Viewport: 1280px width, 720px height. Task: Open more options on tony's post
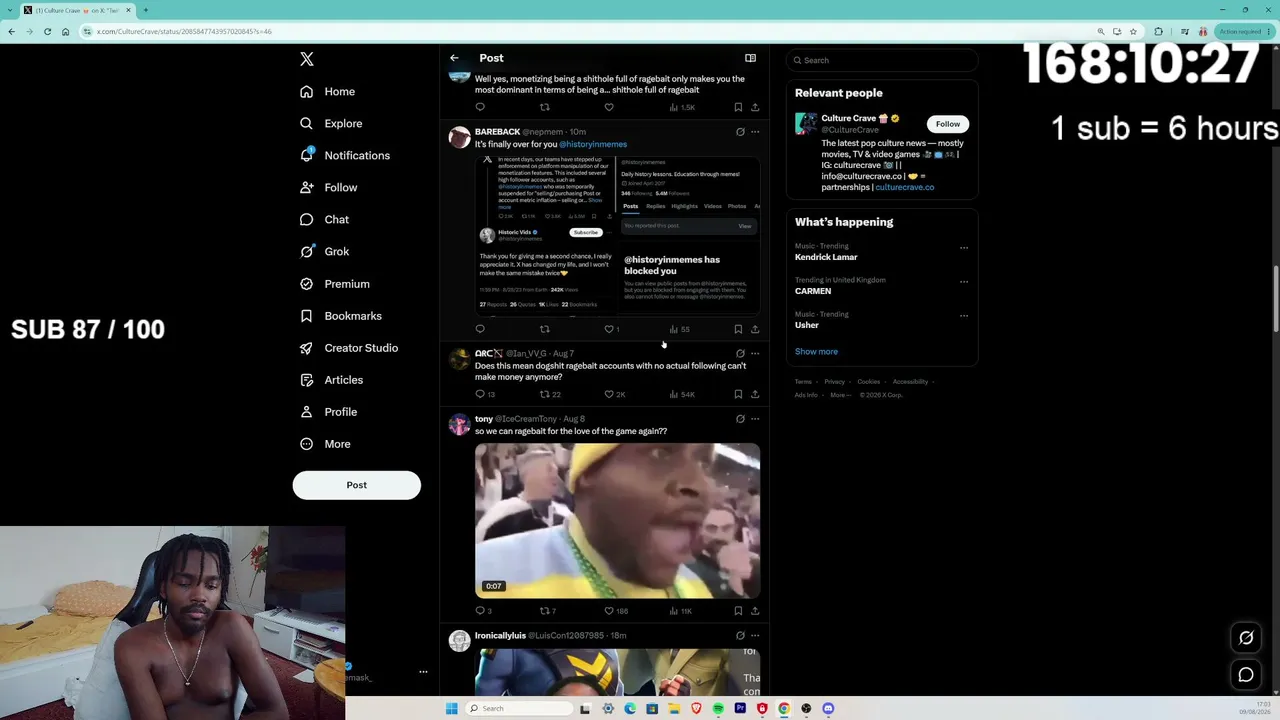[x=755, y=419]
